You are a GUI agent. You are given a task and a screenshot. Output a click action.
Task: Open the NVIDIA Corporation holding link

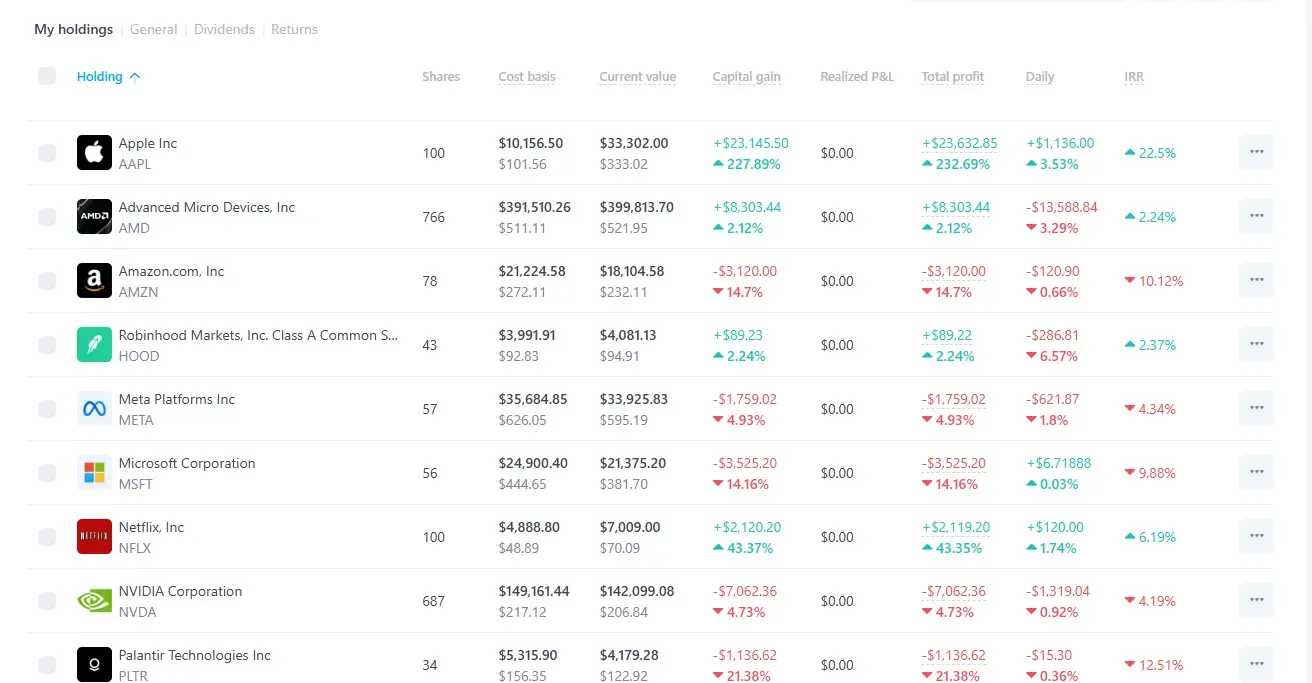tap(181, 591)
